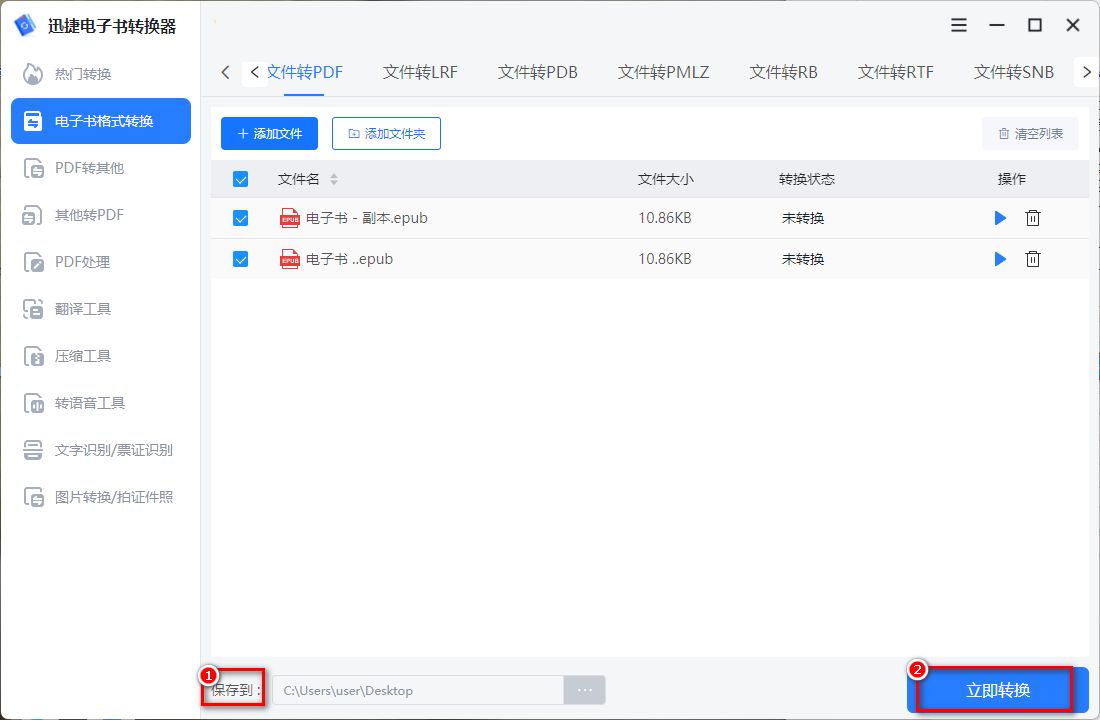This screenshot has height=720, width=1100.
Task: Start converting 电子书 - 副本.epub with its play icon
Action: click(x=1000, y=218)
